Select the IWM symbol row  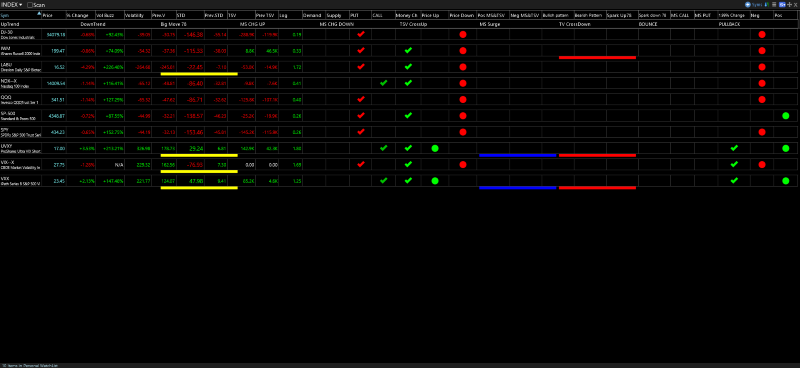click(x=20, y=51)
